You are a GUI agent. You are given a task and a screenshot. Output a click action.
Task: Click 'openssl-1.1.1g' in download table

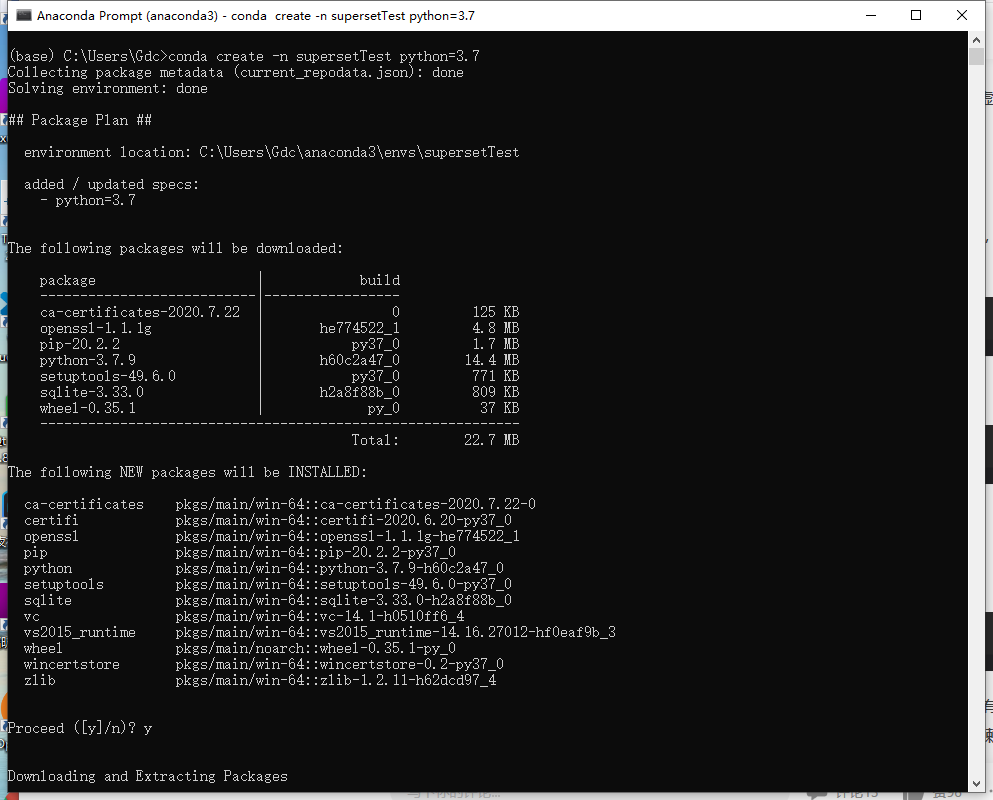(x=96, y=328)
